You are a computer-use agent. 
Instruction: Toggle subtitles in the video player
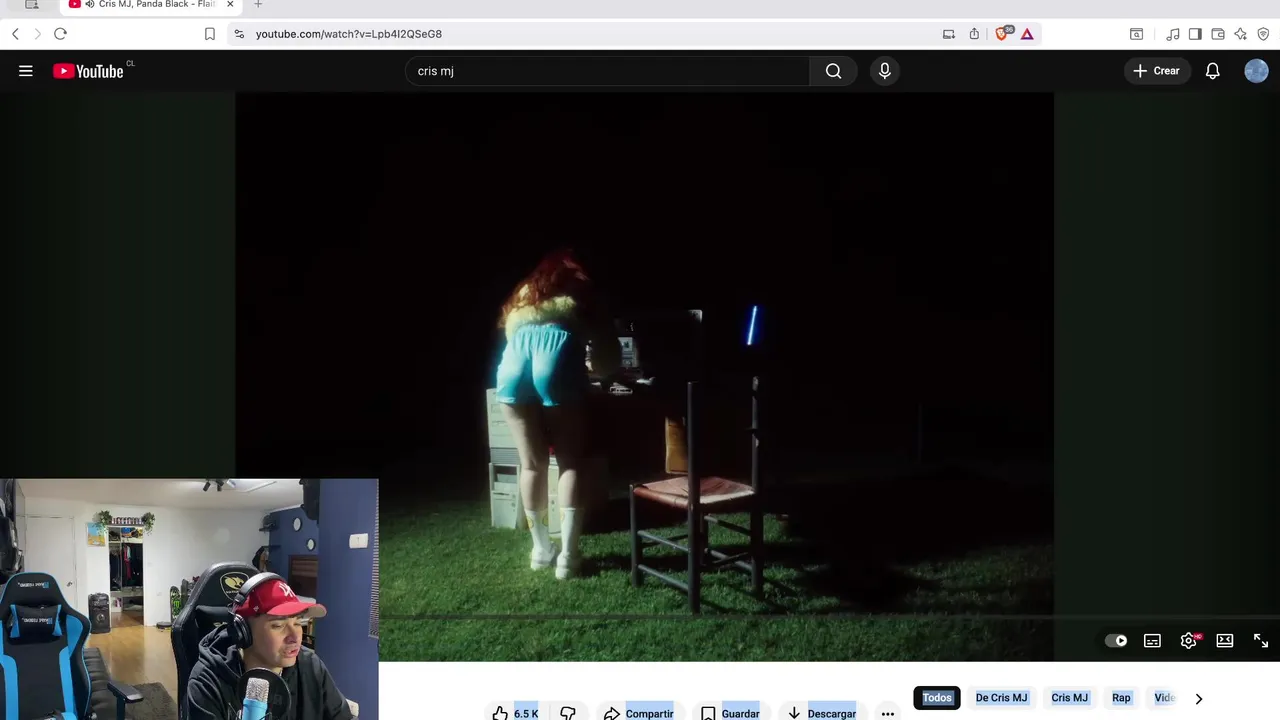point(1152,641)
